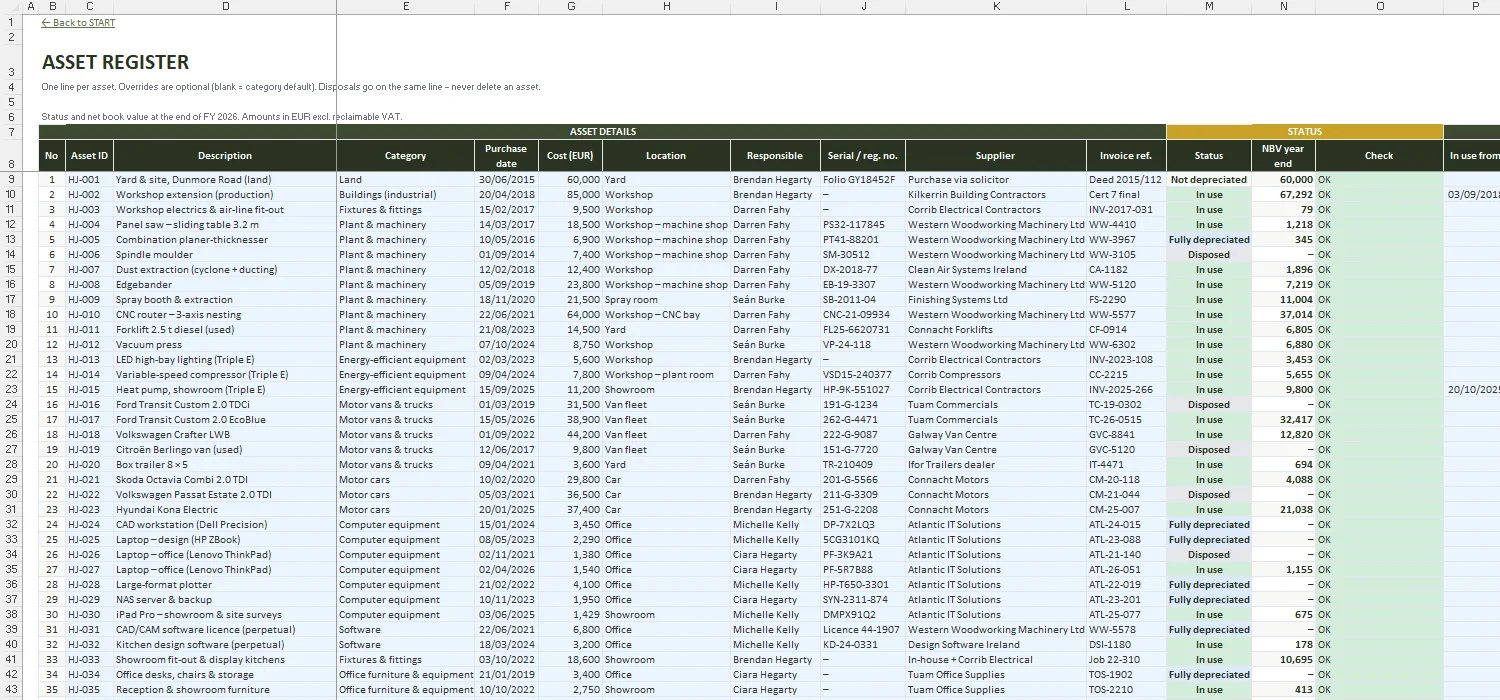Select the Folio GY18452F cell
This screenshot has width=1500, height=700.
pyautogui.click(x=863, y=180)
